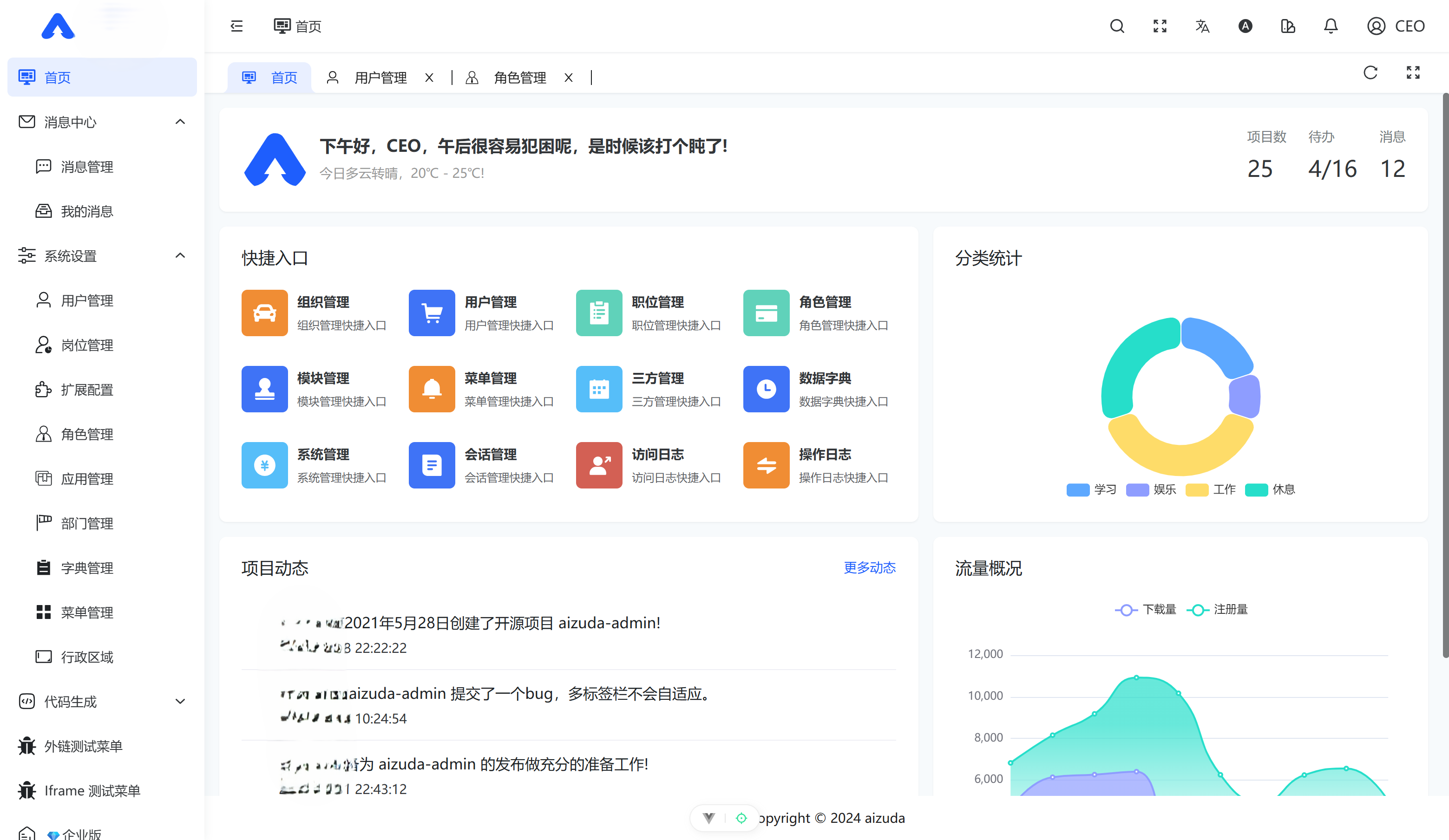The width and height of the screenshot is (1449, 840).
Task: Click the 数据字典 clock icon
Action: (x=767, y=389)
